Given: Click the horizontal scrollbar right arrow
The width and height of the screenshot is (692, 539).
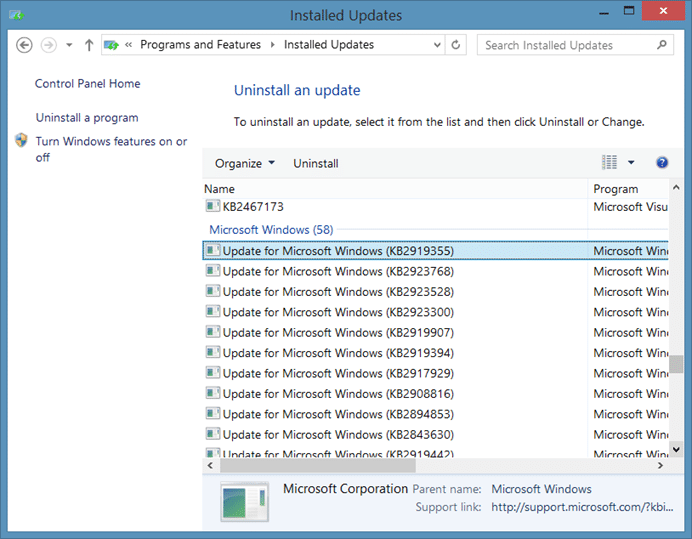Looking at the screenshot, I should (x=660, y=465).
